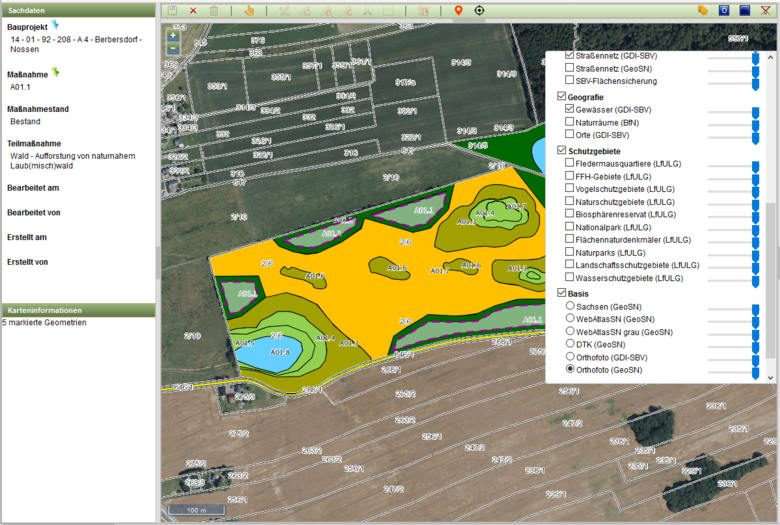Click the blue pin next to Bauprojekt

tap(56, 23)
